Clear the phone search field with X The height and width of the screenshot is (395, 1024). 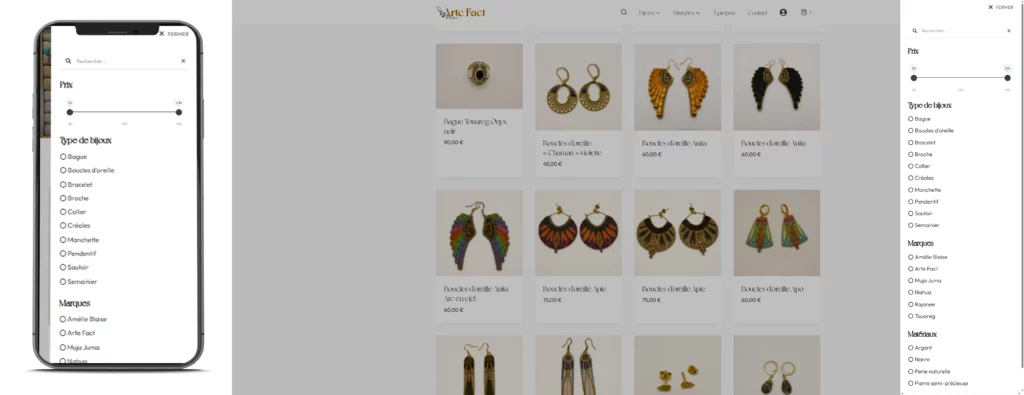point(183,61)
